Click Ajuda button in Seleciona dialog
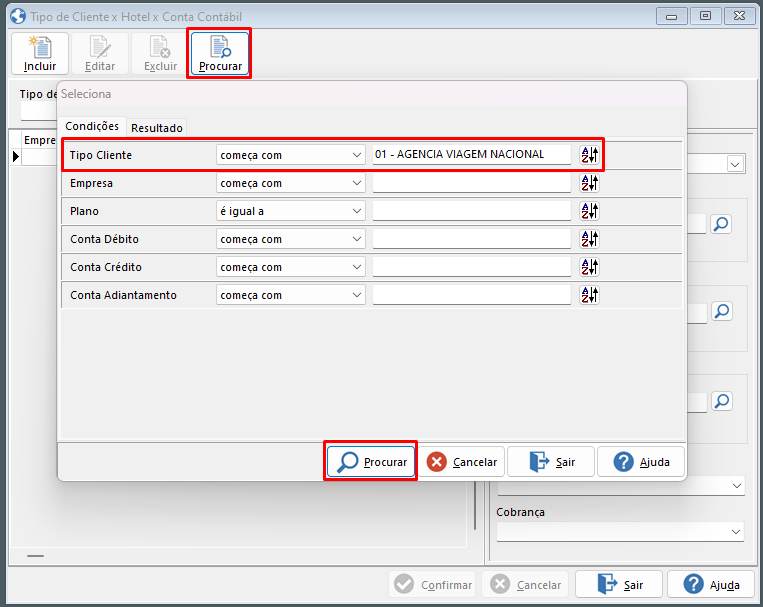763x607 pixels. tap(641, 461)
